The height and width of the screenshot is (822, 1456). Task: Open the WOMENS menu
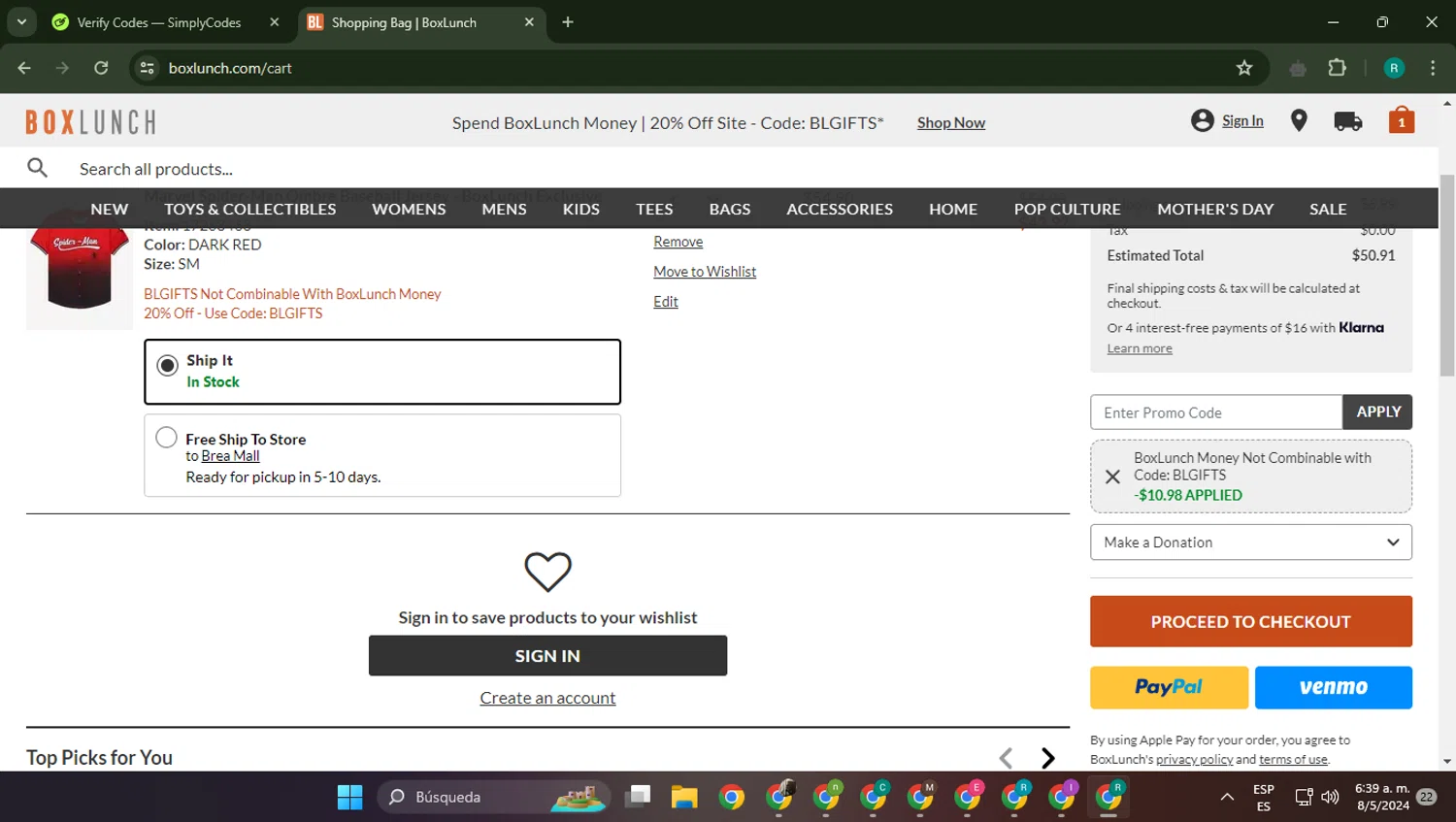pyautogui.click(x=409, y=209)
